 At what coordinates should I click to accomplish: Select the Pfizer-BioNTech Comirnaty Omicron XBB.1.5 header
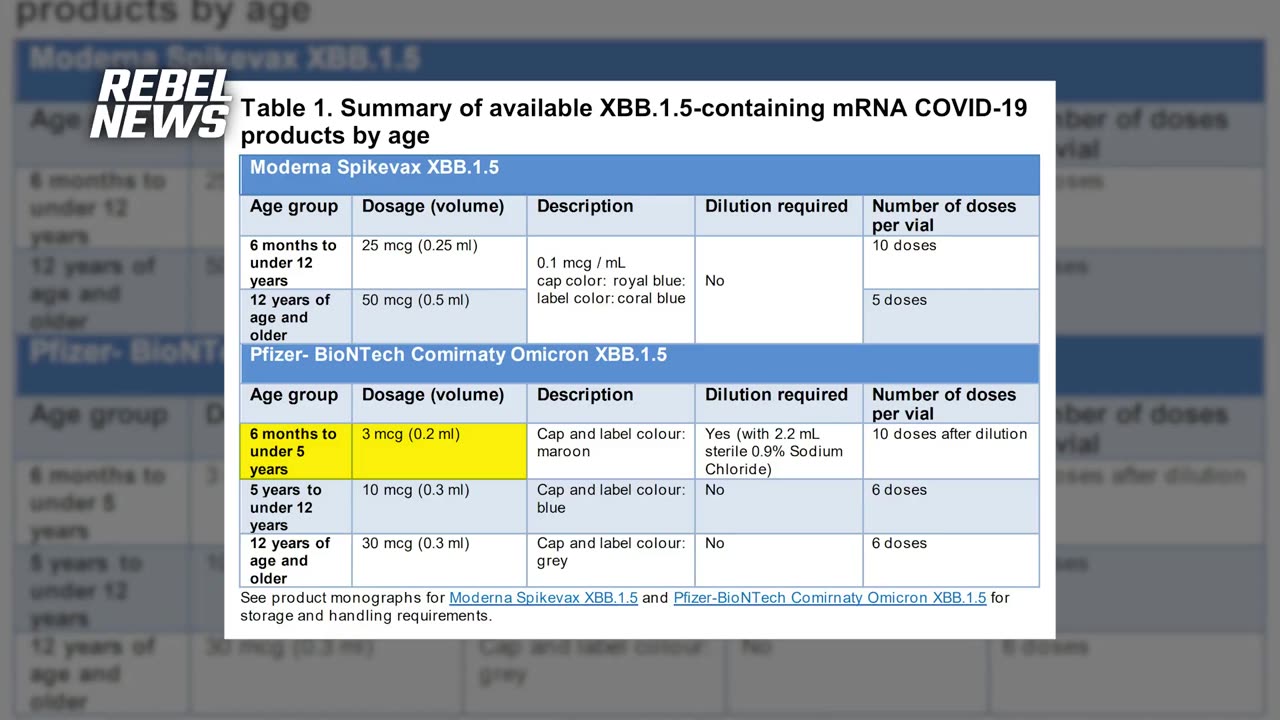pyautogui.click(x=639, y=364)
